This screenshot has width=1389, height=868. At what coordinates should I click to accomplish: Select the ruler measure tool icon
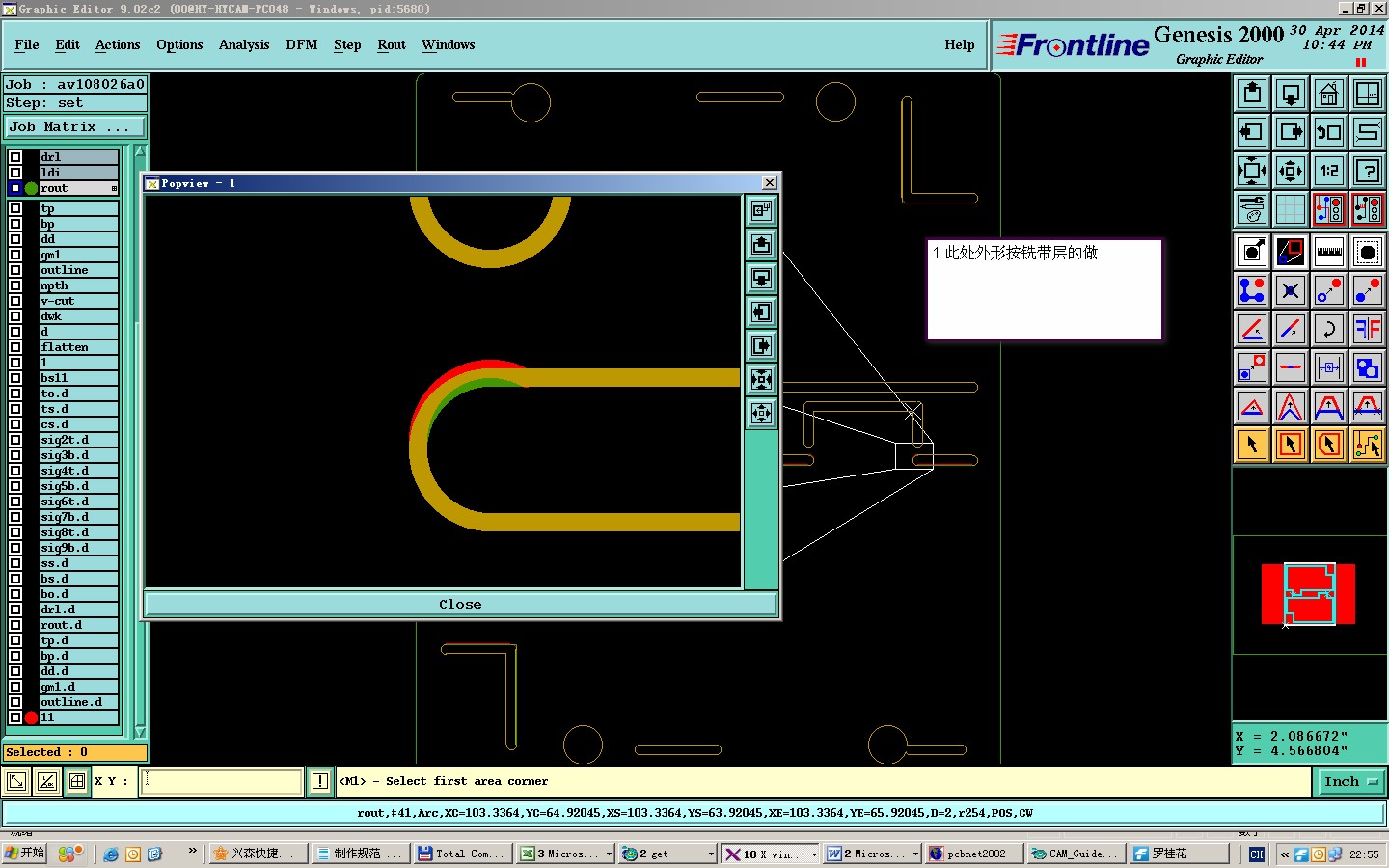1329,252
